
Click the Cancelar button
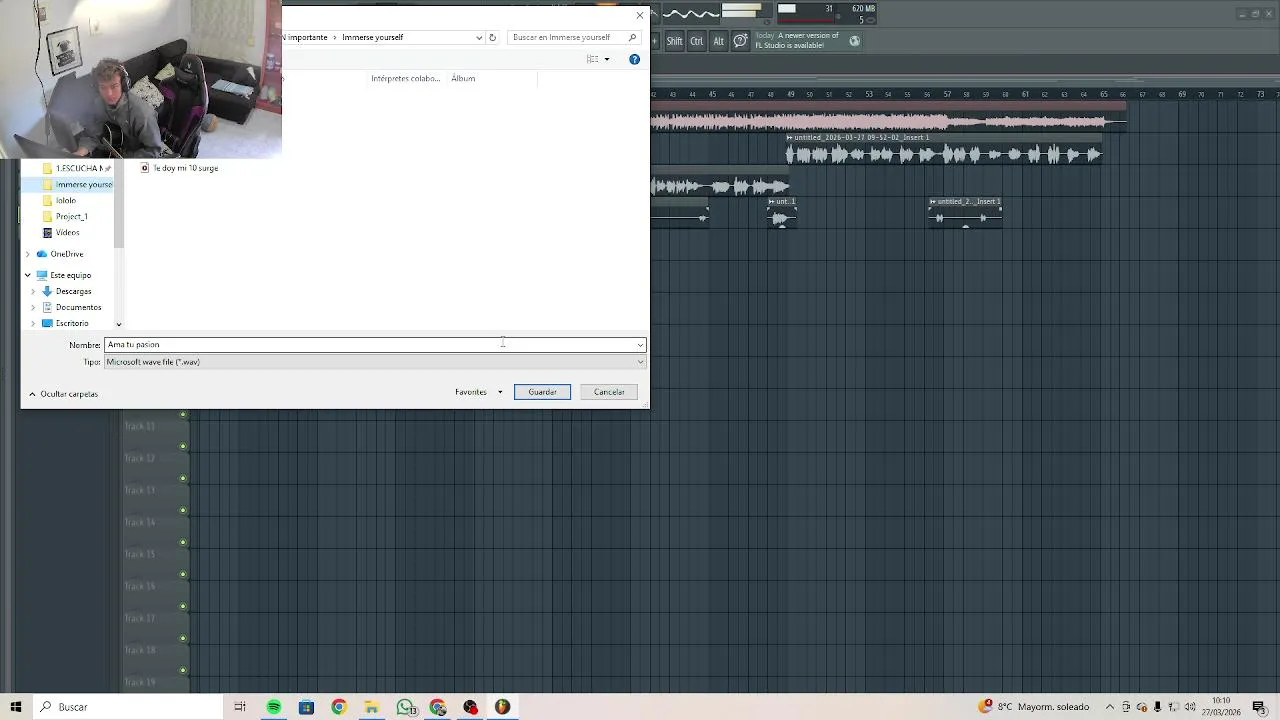pyautogui.click(x=609, y=392)
